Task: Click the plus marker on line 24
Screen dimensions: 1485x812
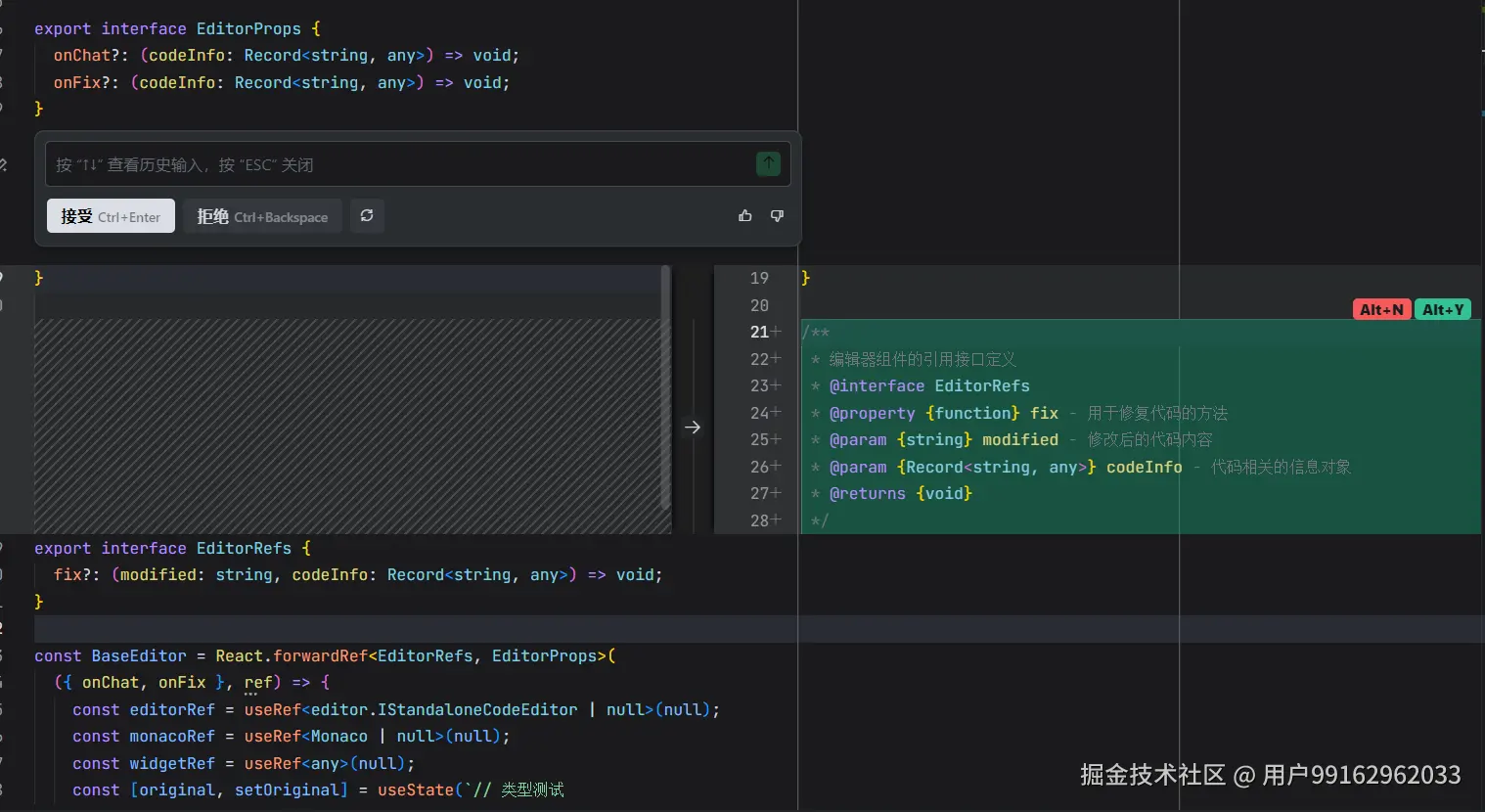Action: click(x=777, y=413)
